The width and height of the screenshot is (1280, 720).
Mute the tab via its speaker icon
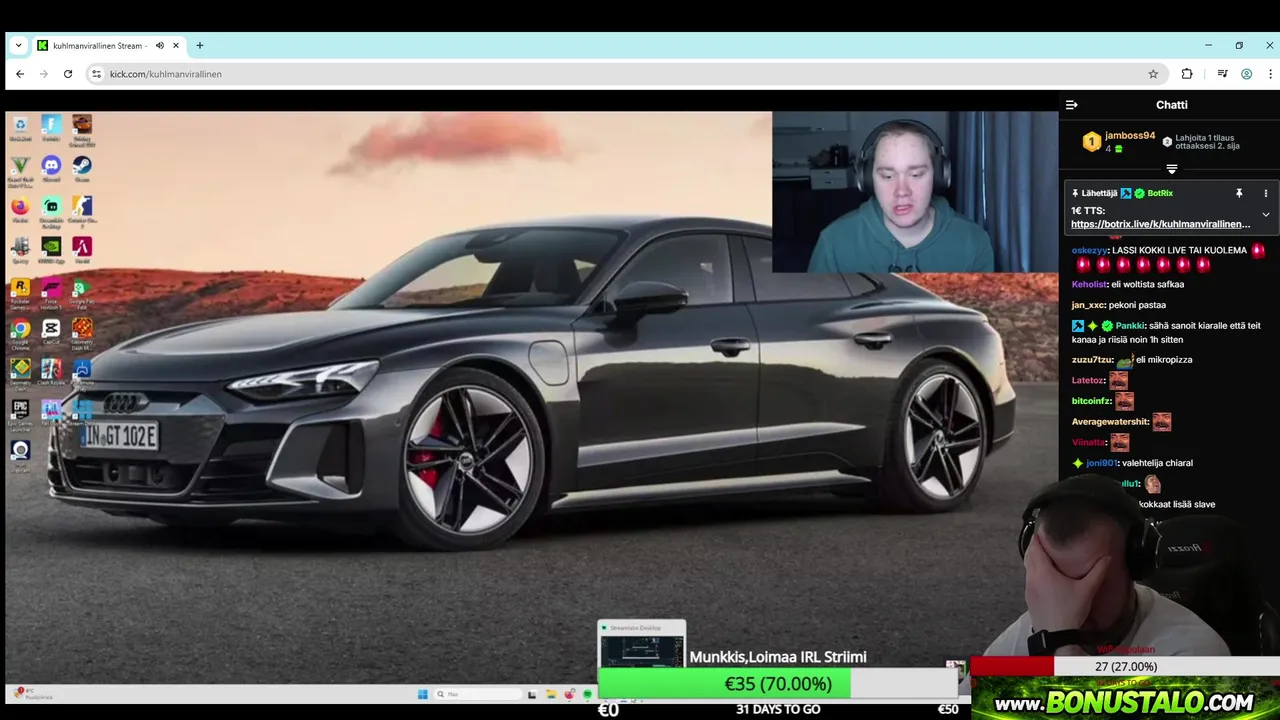click(159, 46)
